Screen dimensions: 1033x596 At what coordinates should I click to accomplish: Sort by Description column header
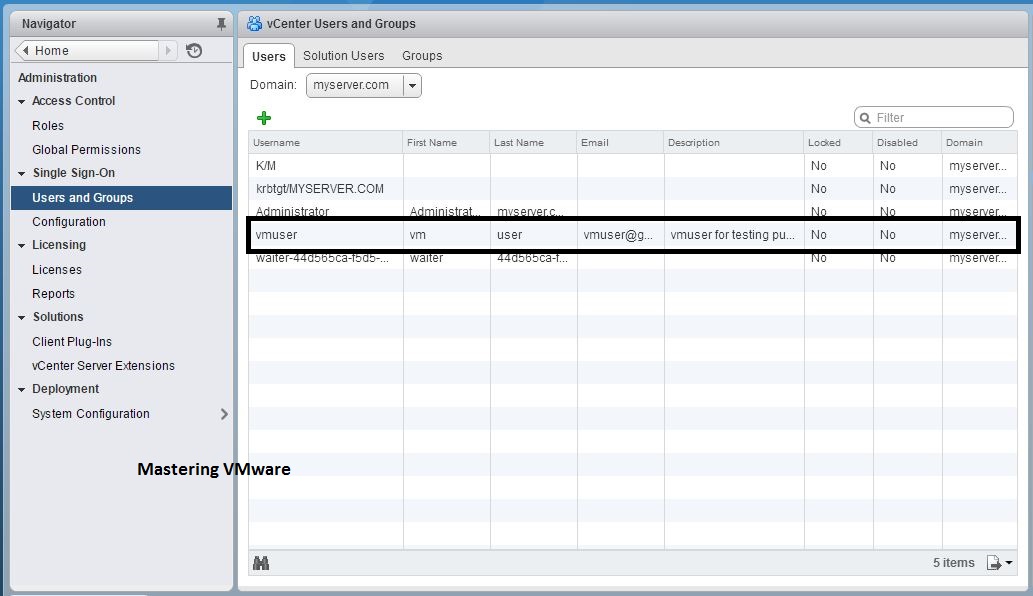tap(733, 142)
